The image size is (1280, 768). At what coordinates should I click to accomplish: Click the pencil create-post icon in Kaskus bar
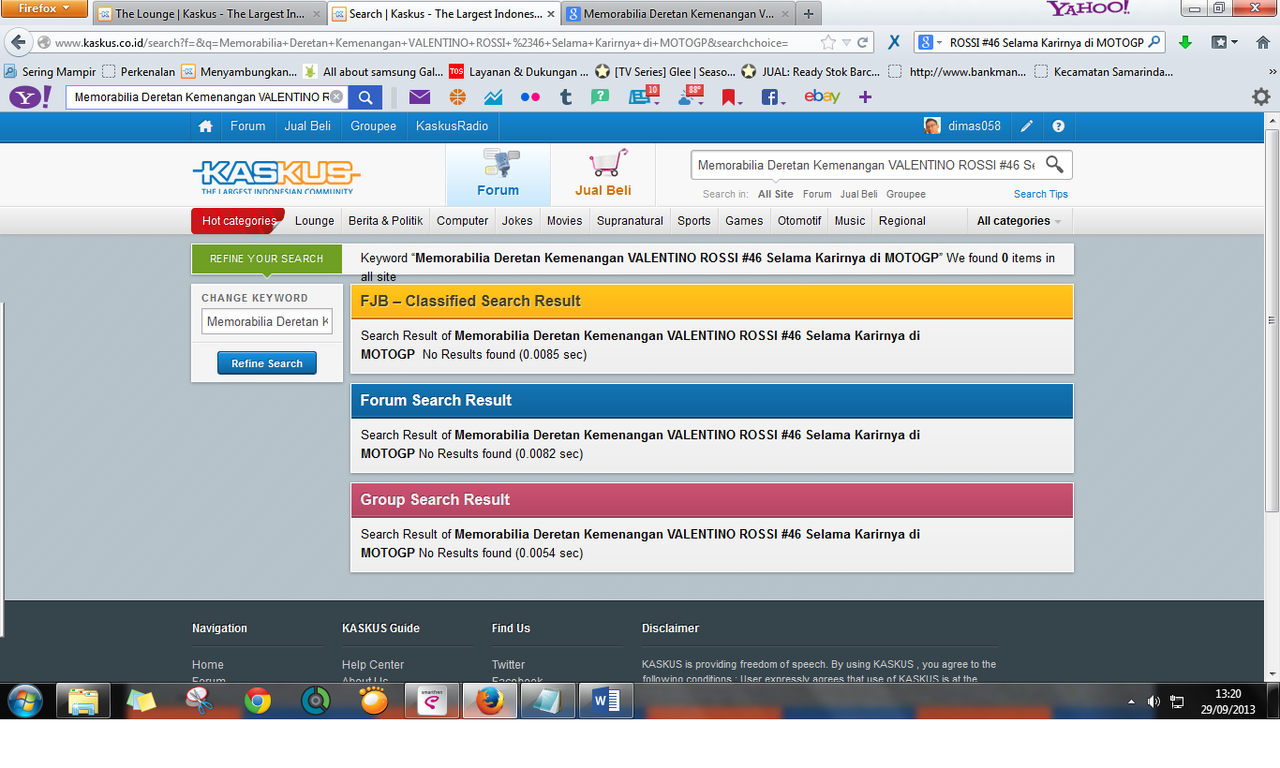pyautogui.click(x=1027, y=126)
